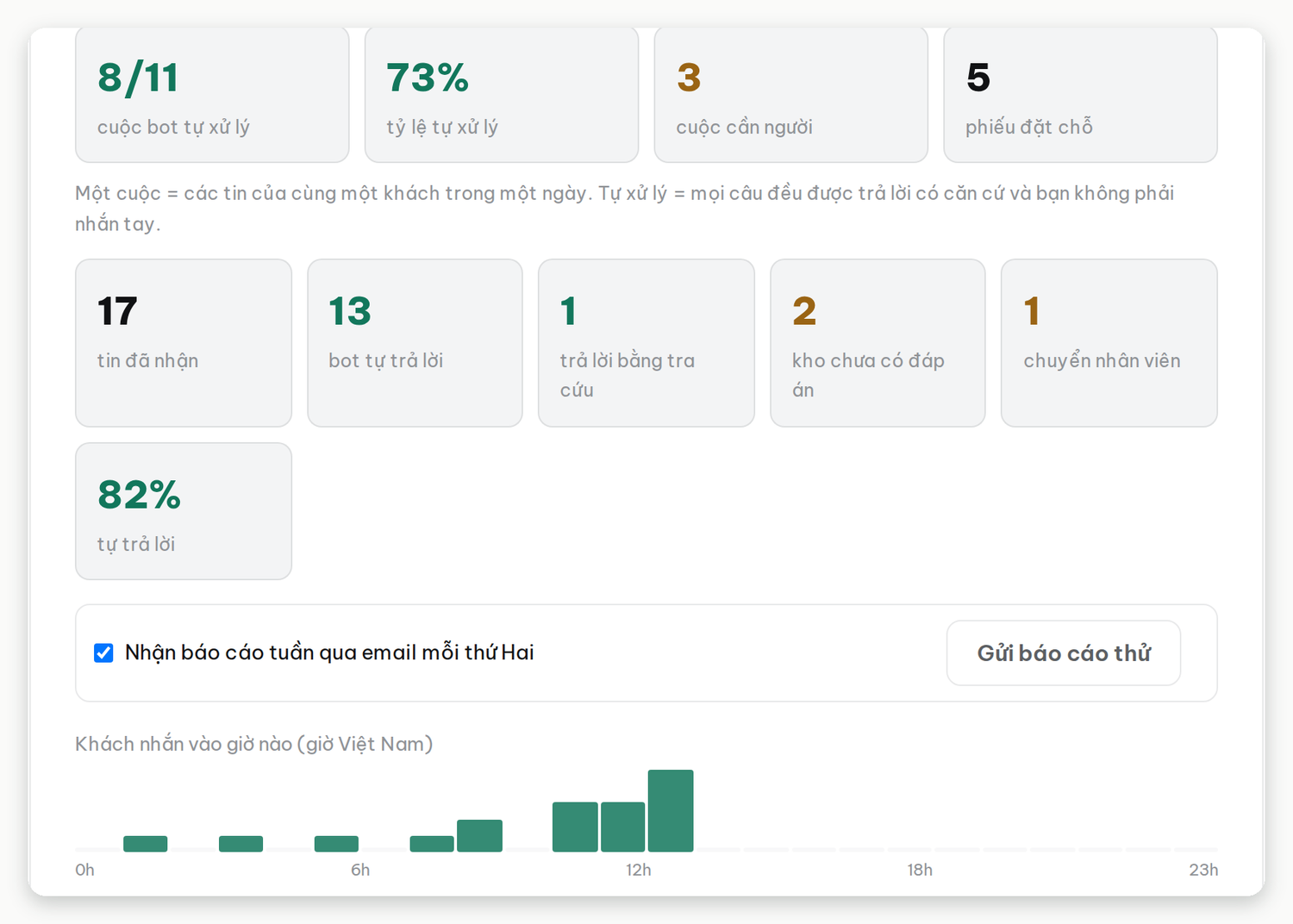1293x924 pixels.
Task: Open the '2 kho chưa có đáp án' card
Action: [878, 343]
